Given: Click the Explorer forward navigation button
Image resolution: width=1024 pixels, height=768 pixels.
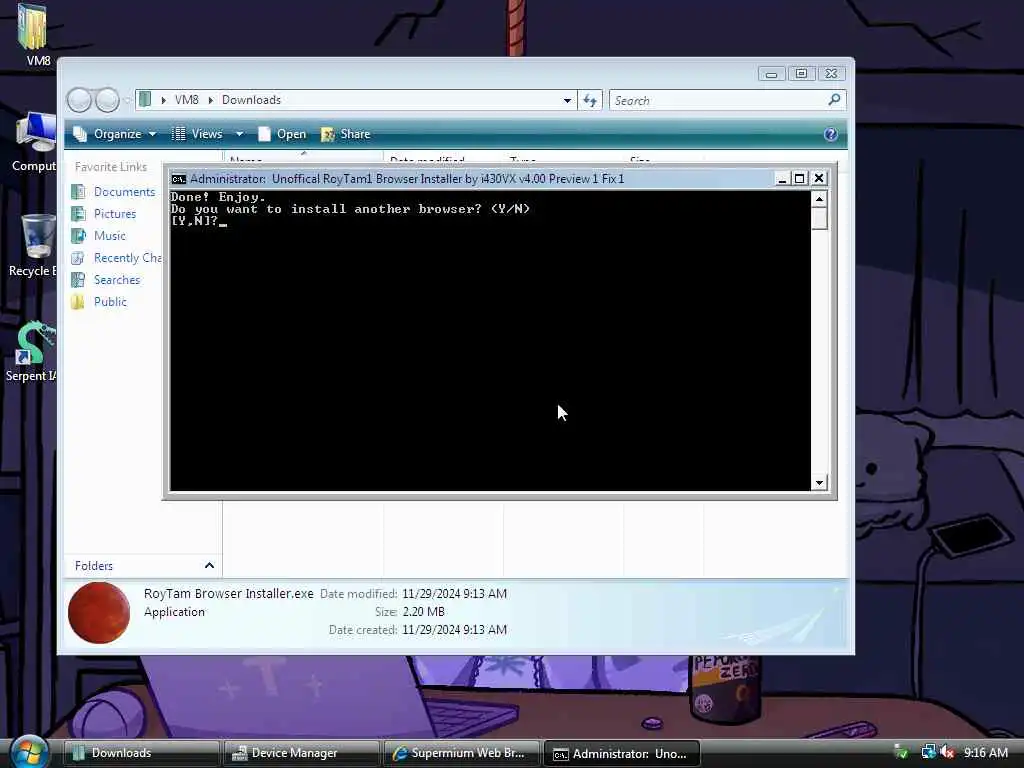Looking at the screenshot, I should (x=106, y=100).
